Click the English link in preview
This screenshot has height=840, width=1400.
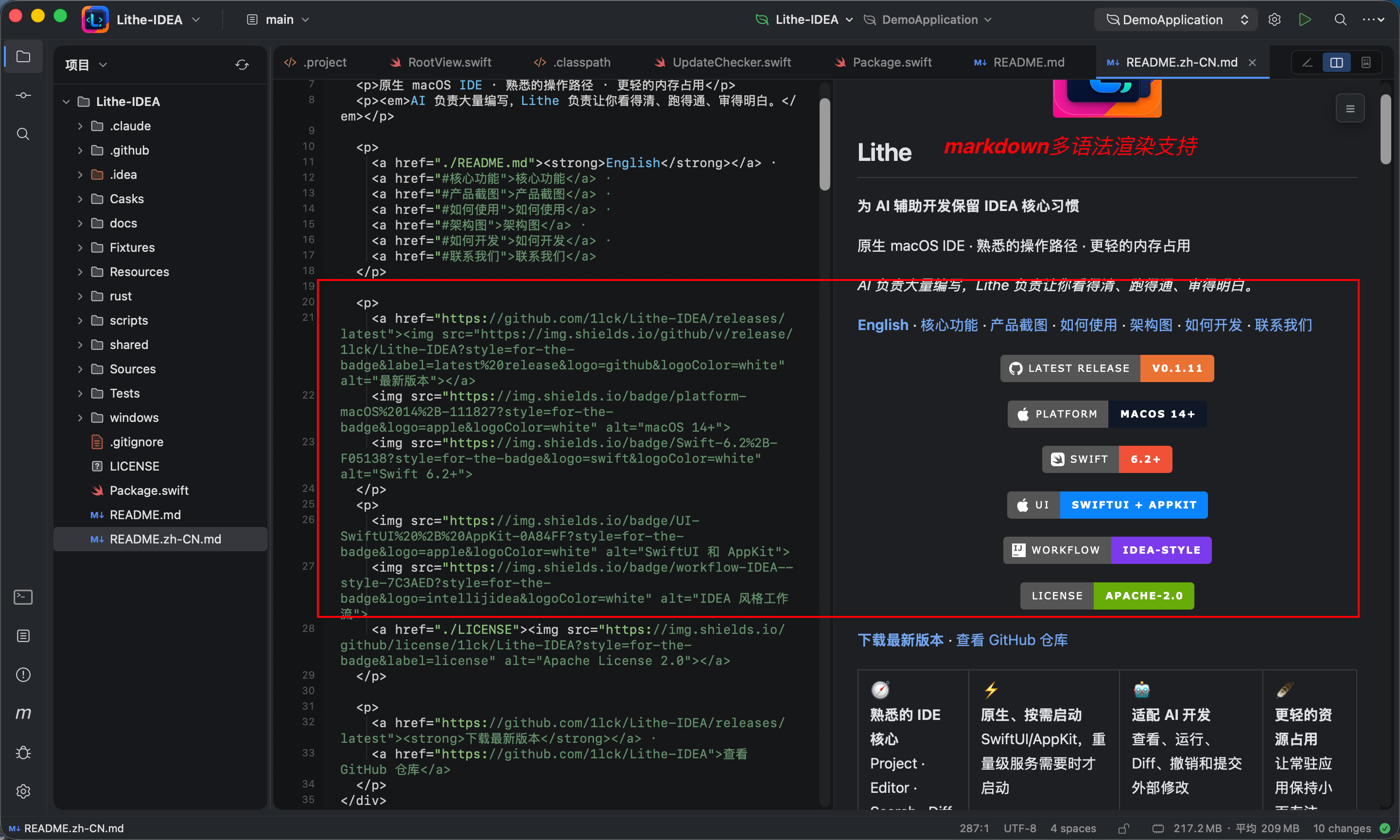click(883, 325)
